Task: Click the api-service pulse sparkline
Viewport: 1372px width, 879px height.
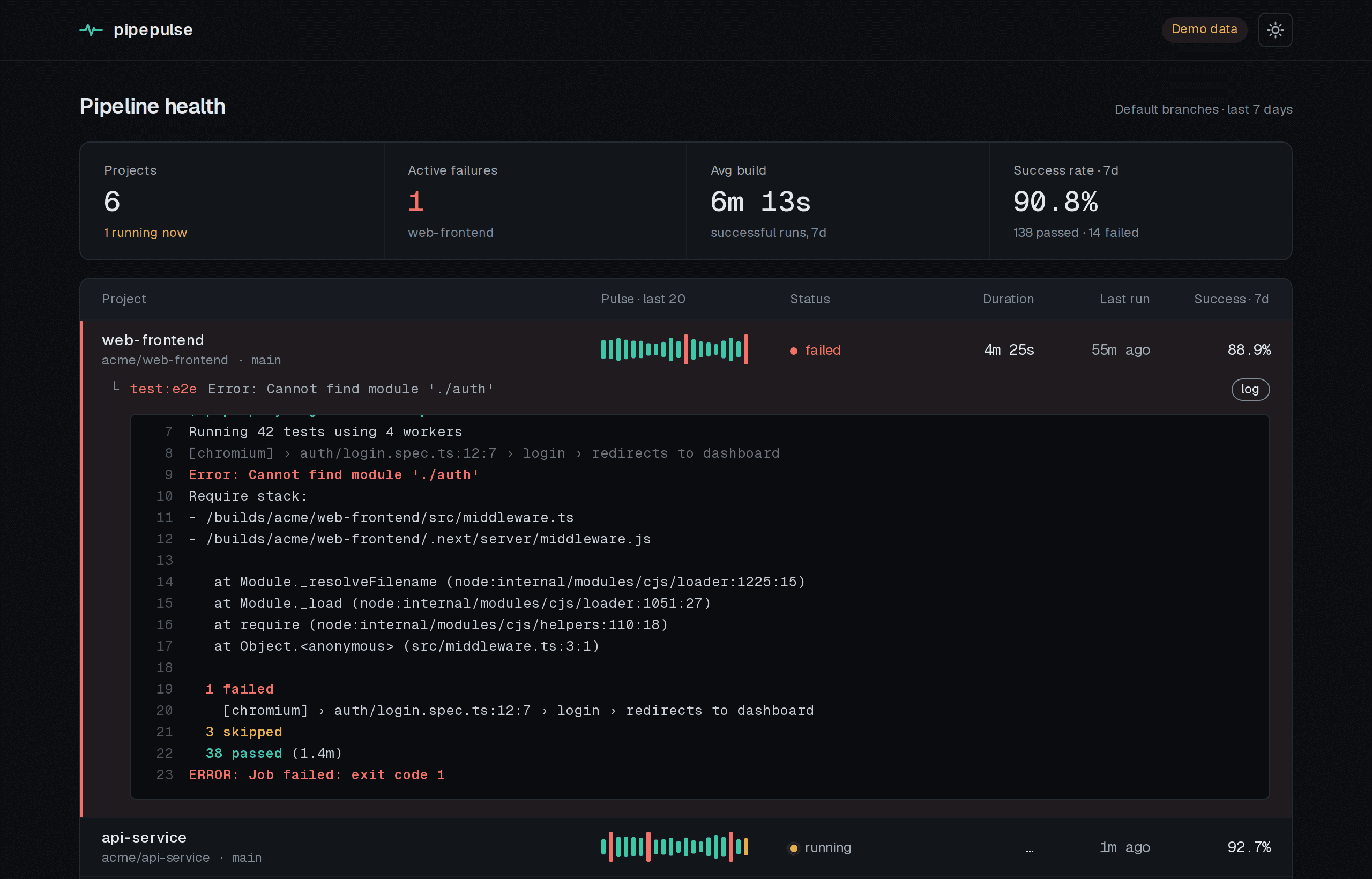Action: coord(675,846)
